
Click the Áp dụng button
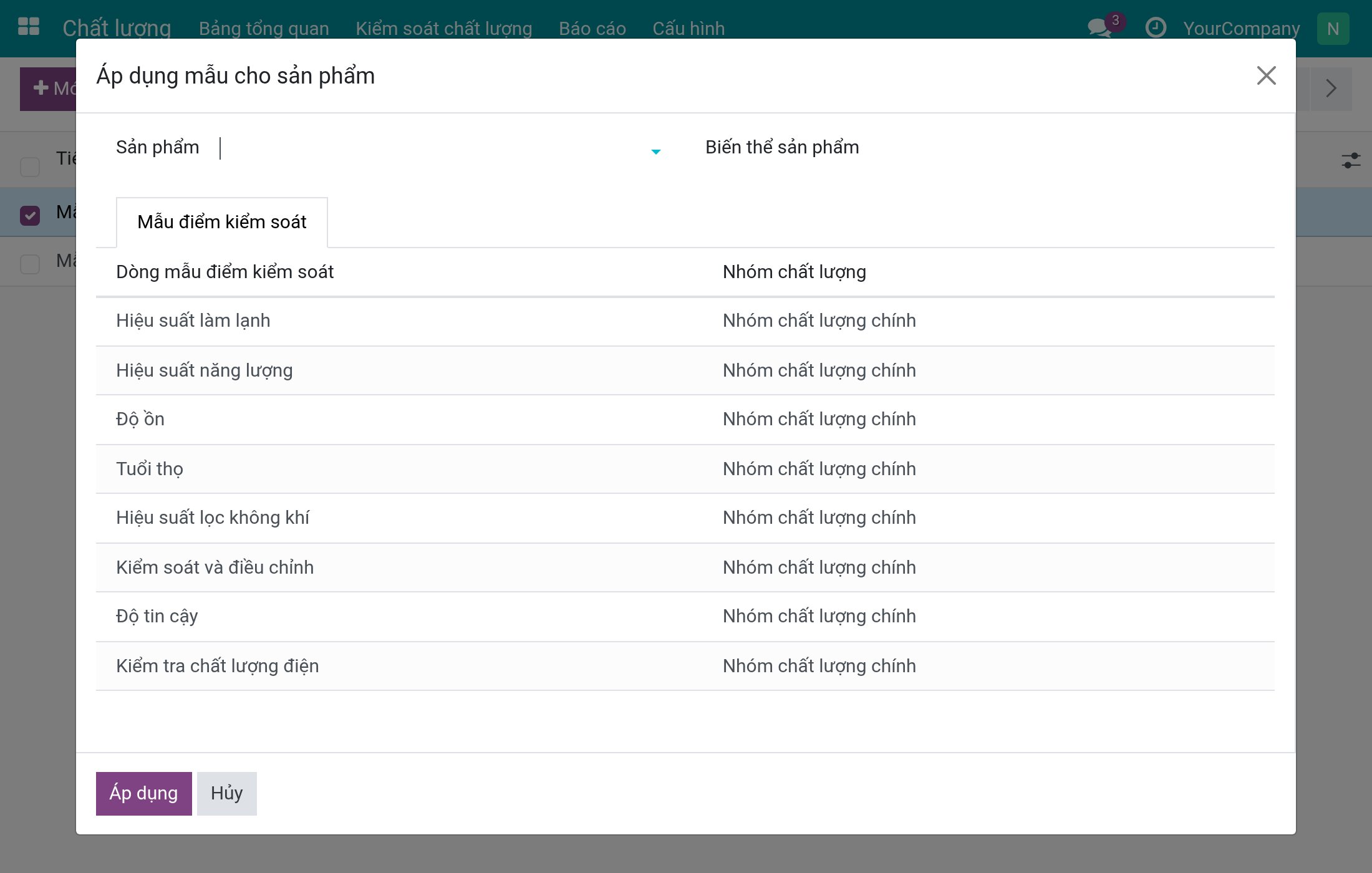coord(144,793)
